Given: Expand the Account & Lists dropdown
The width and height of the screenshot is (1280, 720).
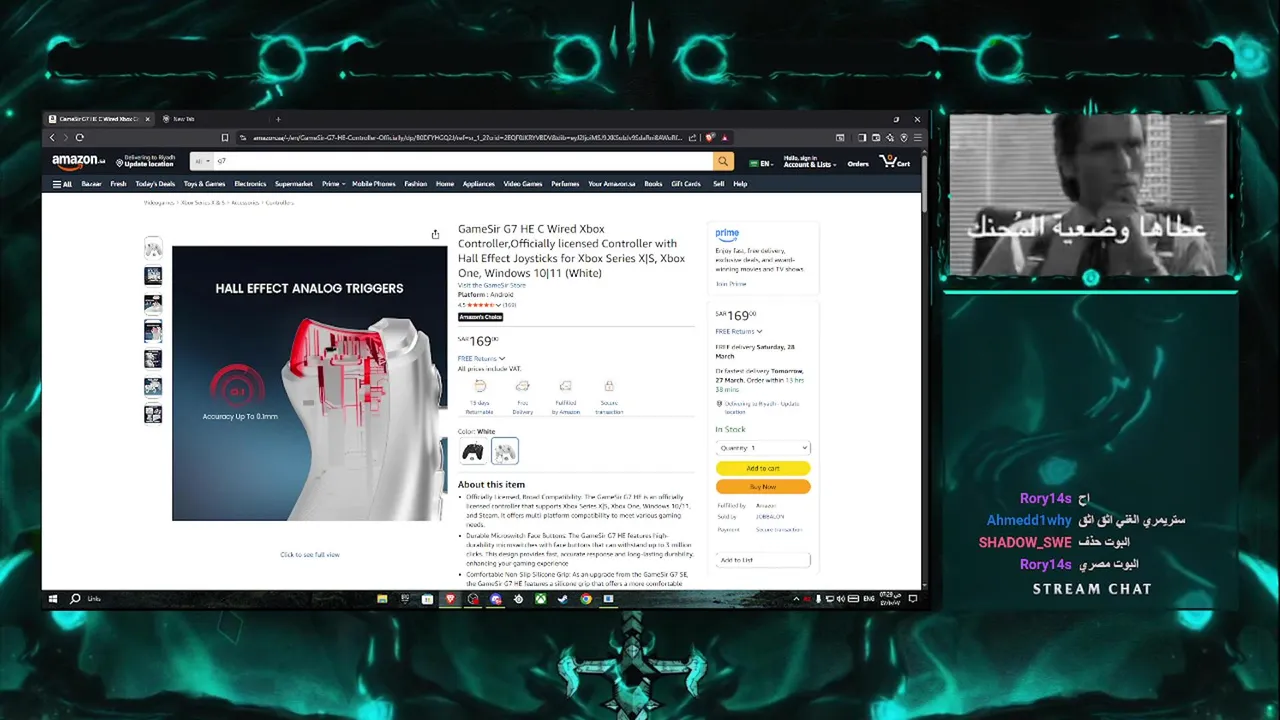Looking at the screenshot, I should 808,161.
